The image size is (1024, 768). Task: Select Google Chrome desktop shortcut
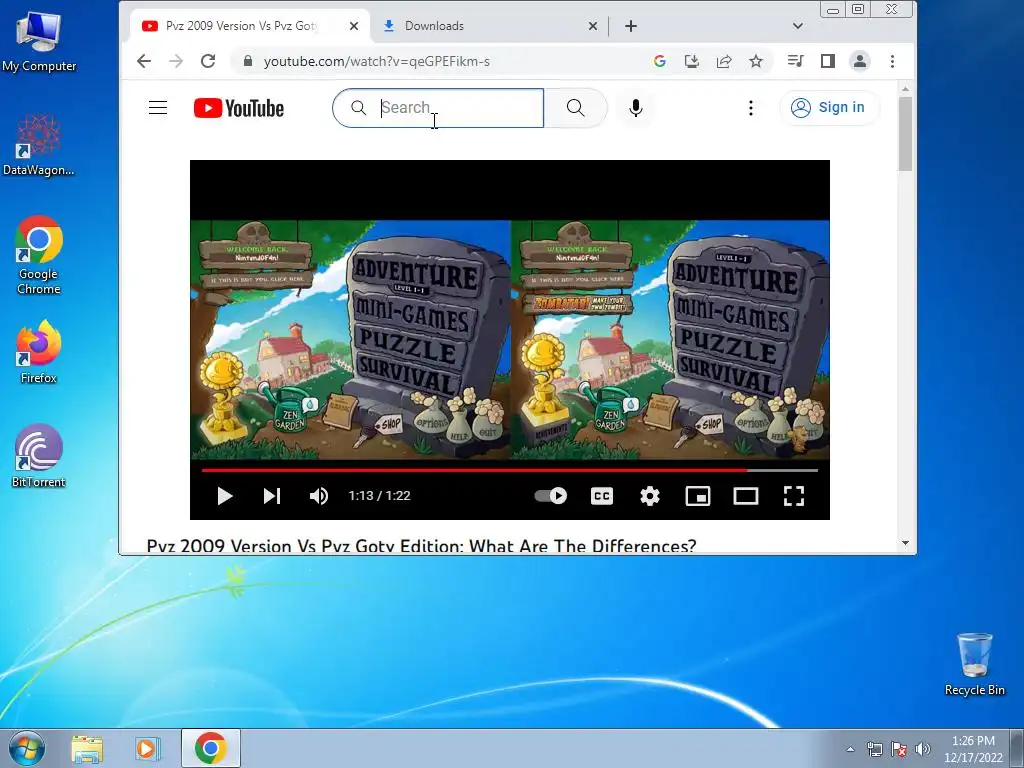pyautogui.click(x=39, y=255)
